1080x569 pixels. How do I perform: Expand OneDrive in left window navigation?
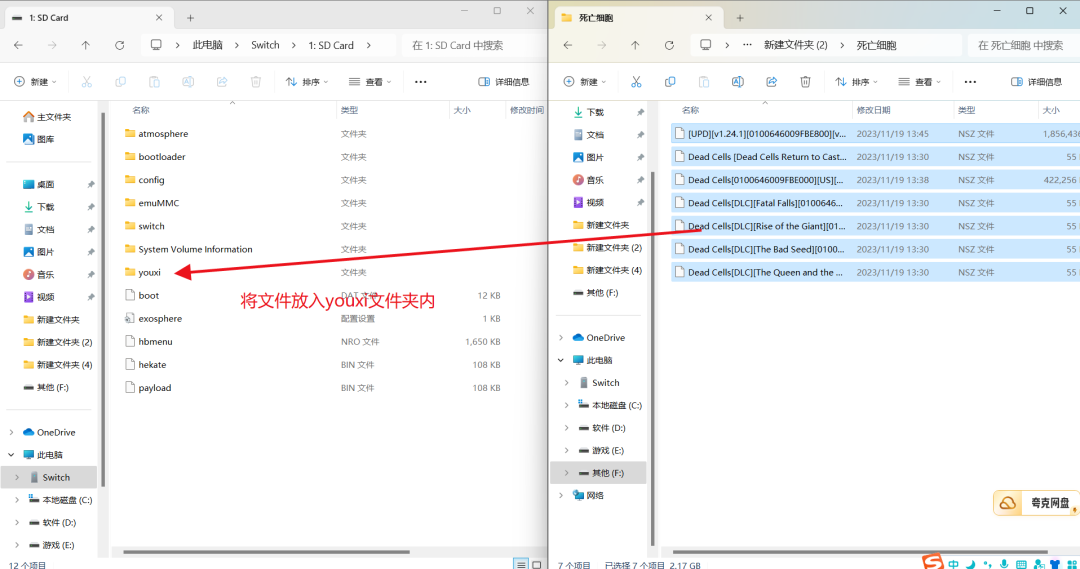(x=11, y=433)
